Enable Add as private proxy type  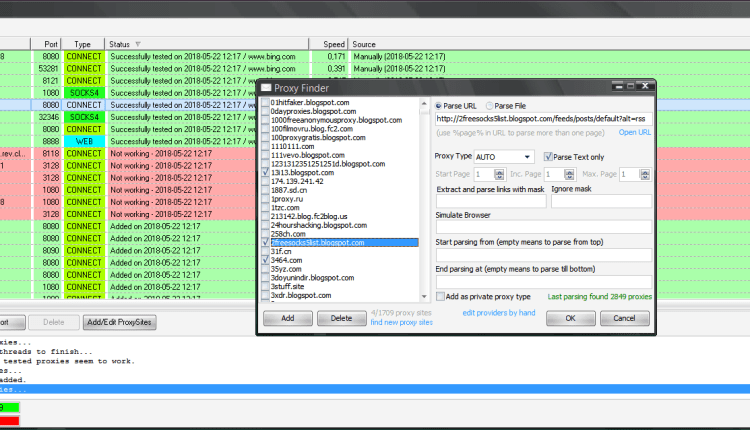coord(441,297)
